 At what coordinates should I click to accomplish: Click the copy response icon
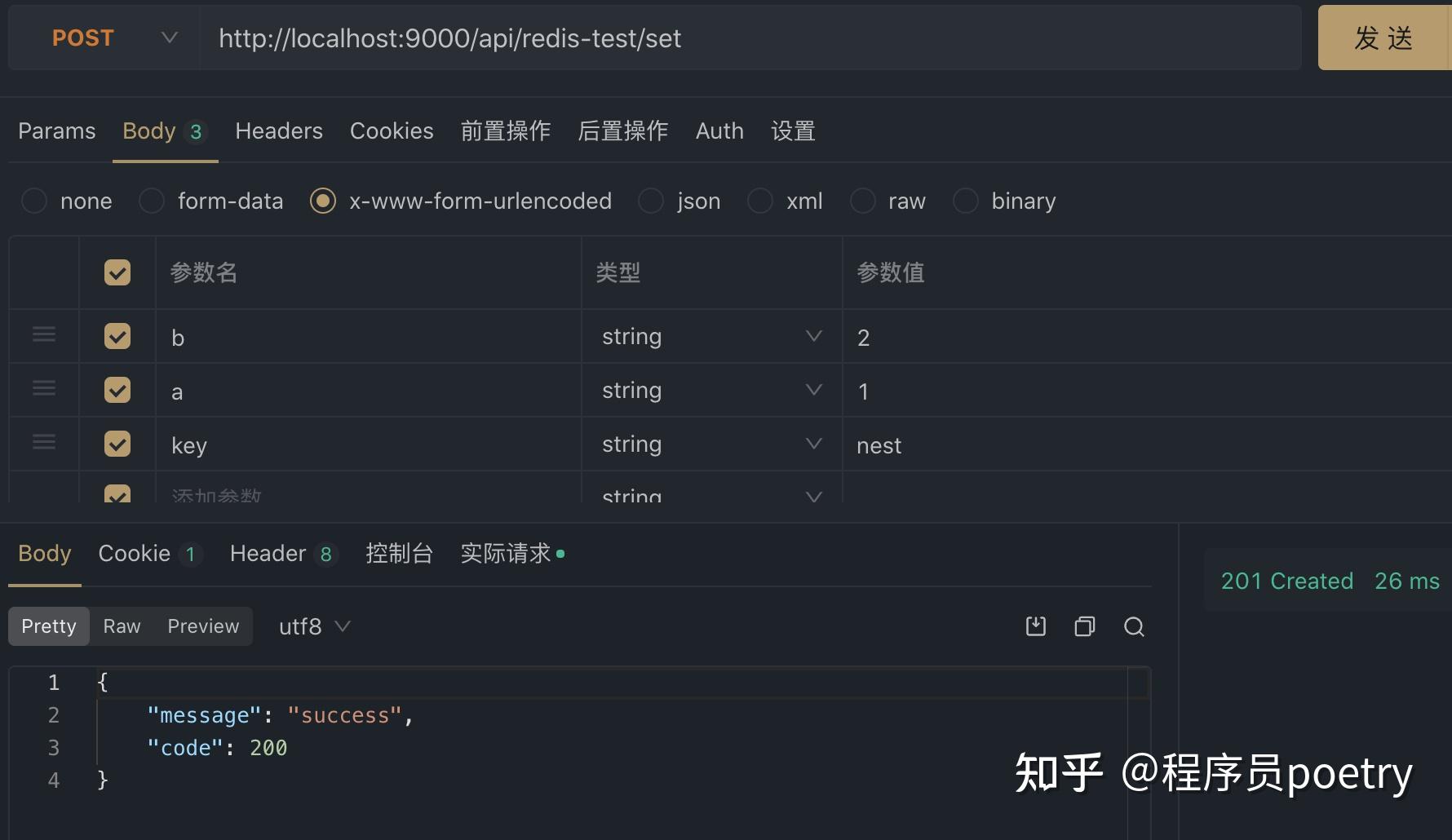pos(1084,626)
